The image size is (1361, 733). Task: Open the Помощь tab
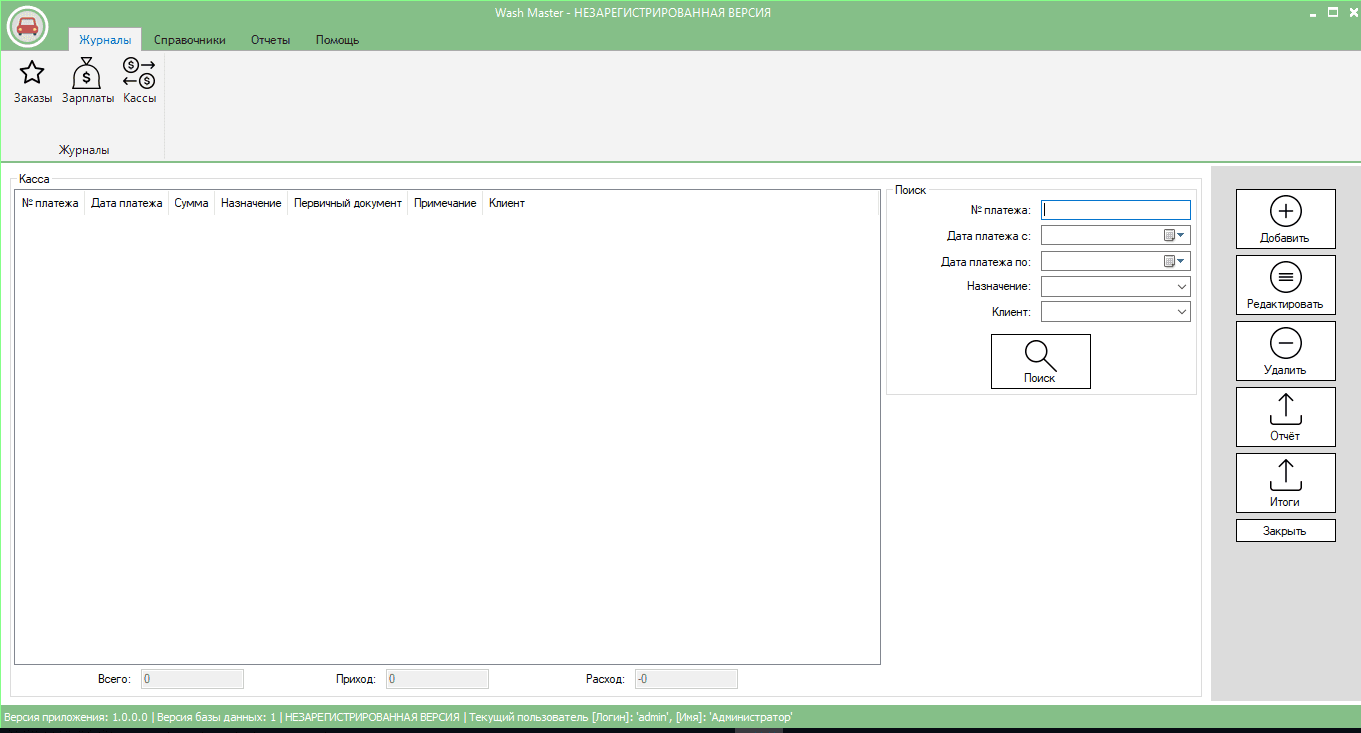[x=337, y=40]
